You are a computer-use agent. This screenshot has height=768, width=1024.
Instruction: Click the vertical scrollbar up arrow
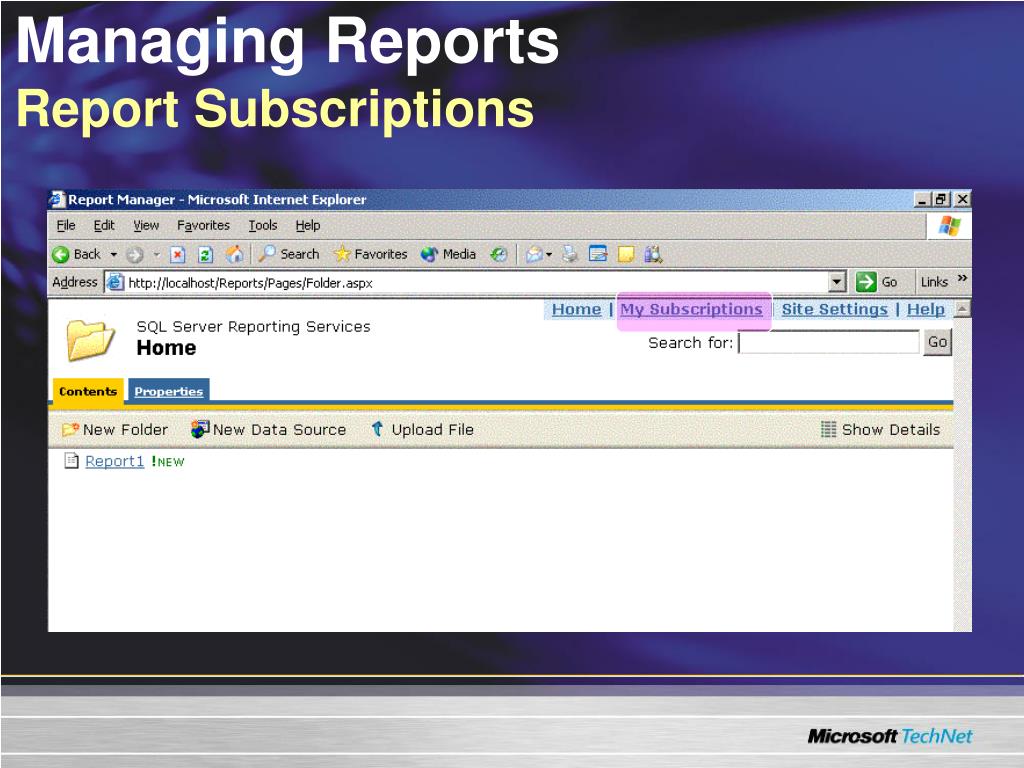click(962, 308)
